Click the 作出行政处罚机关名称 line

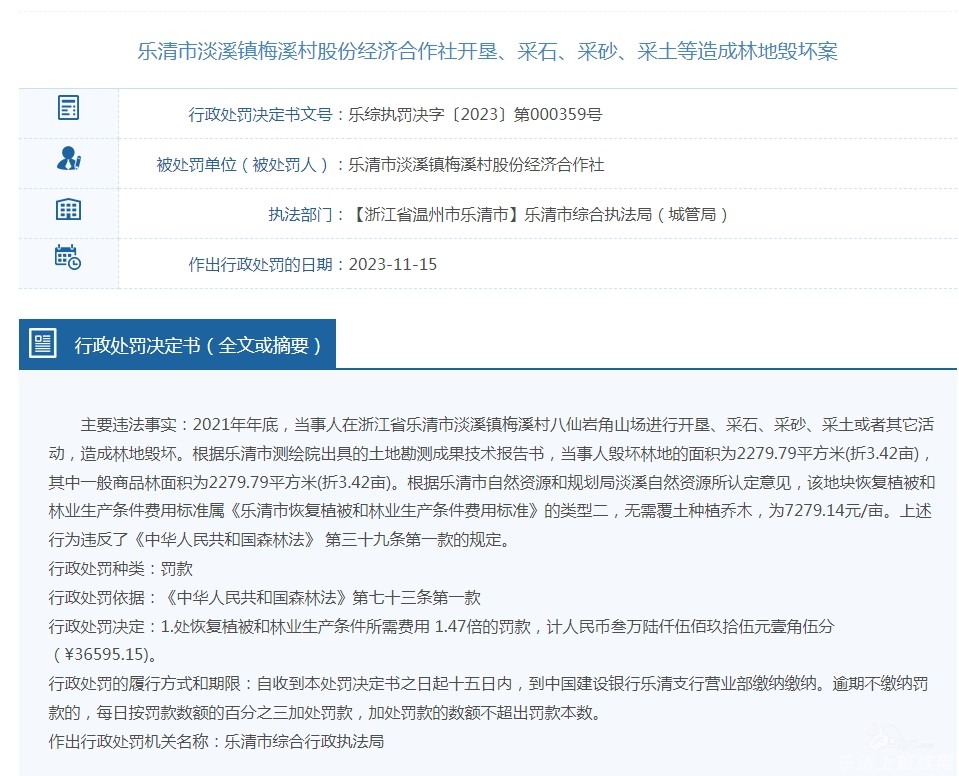point(216,742)
